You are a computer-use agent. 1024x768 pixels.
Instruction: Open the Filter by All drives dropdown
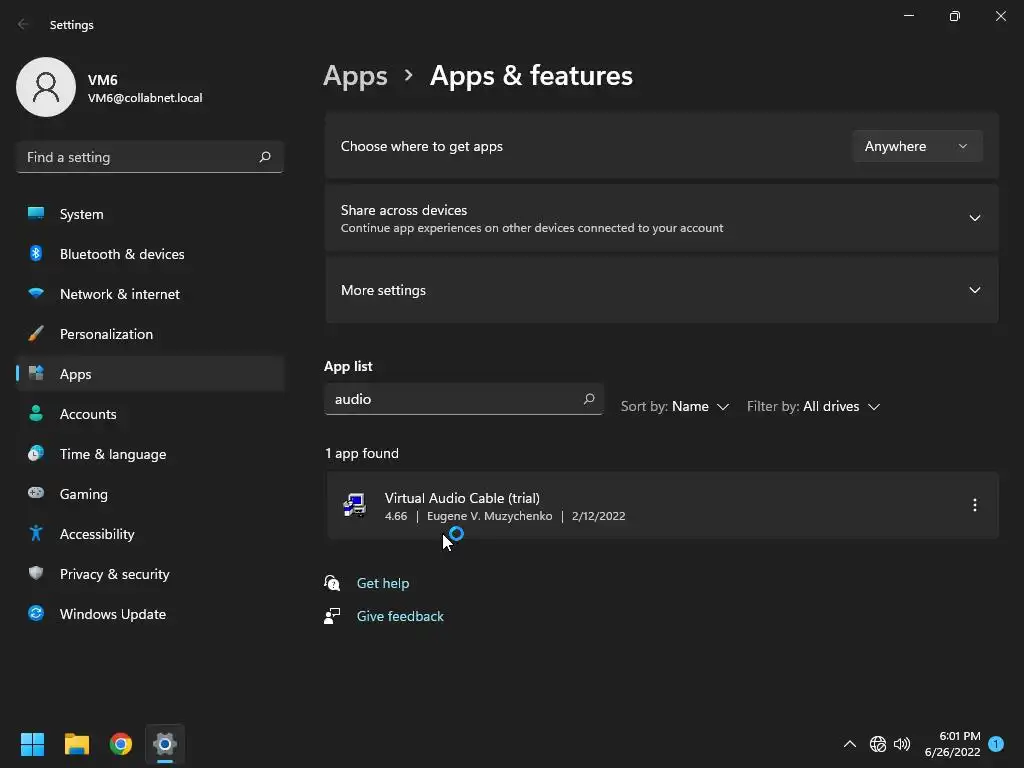(x=813, y=407)
